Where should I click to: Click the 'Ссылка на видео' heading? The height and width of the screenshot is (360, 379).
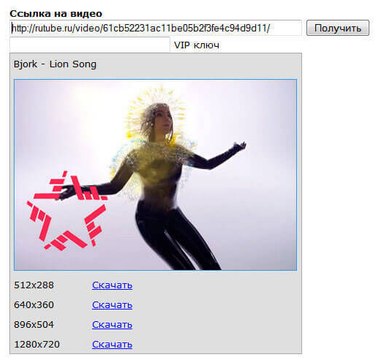coord(56,14)
